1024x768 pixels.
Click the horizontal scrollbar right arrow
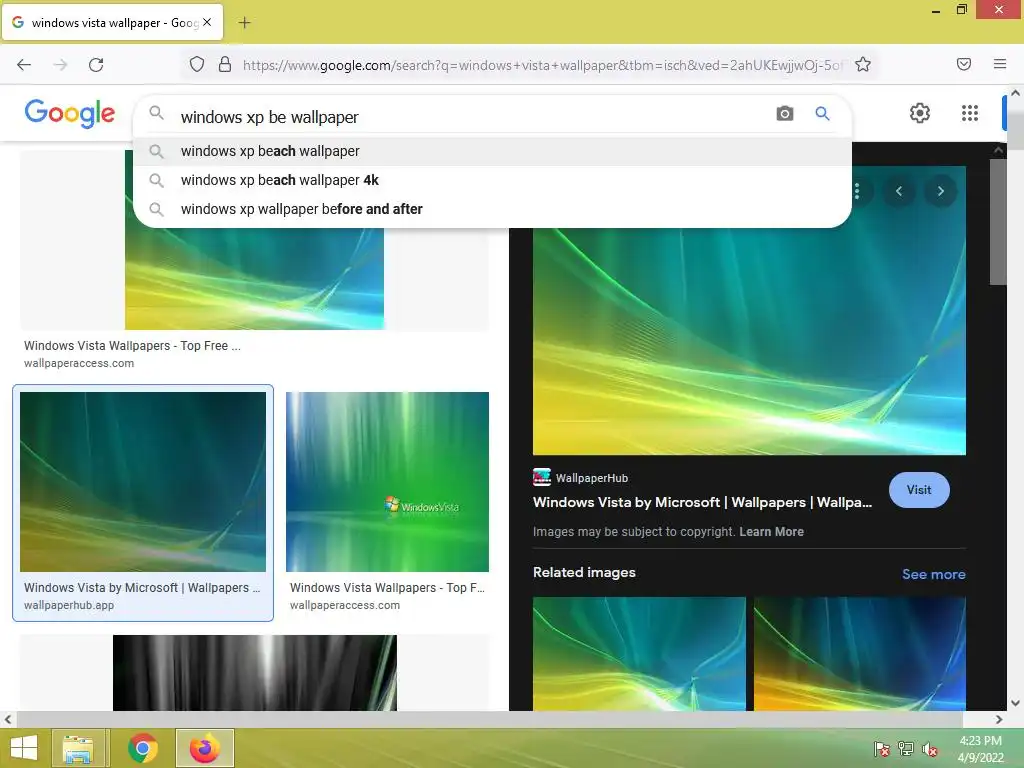pyautogui.click(x=999, y=719)
